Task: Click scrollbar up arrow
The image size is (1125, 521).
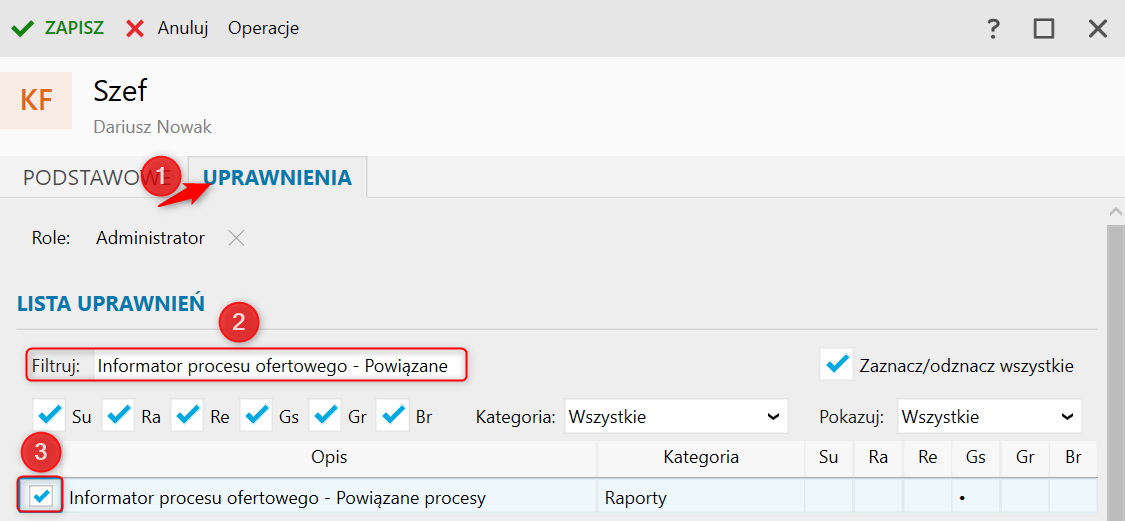Action: (x=1115, y=213)
